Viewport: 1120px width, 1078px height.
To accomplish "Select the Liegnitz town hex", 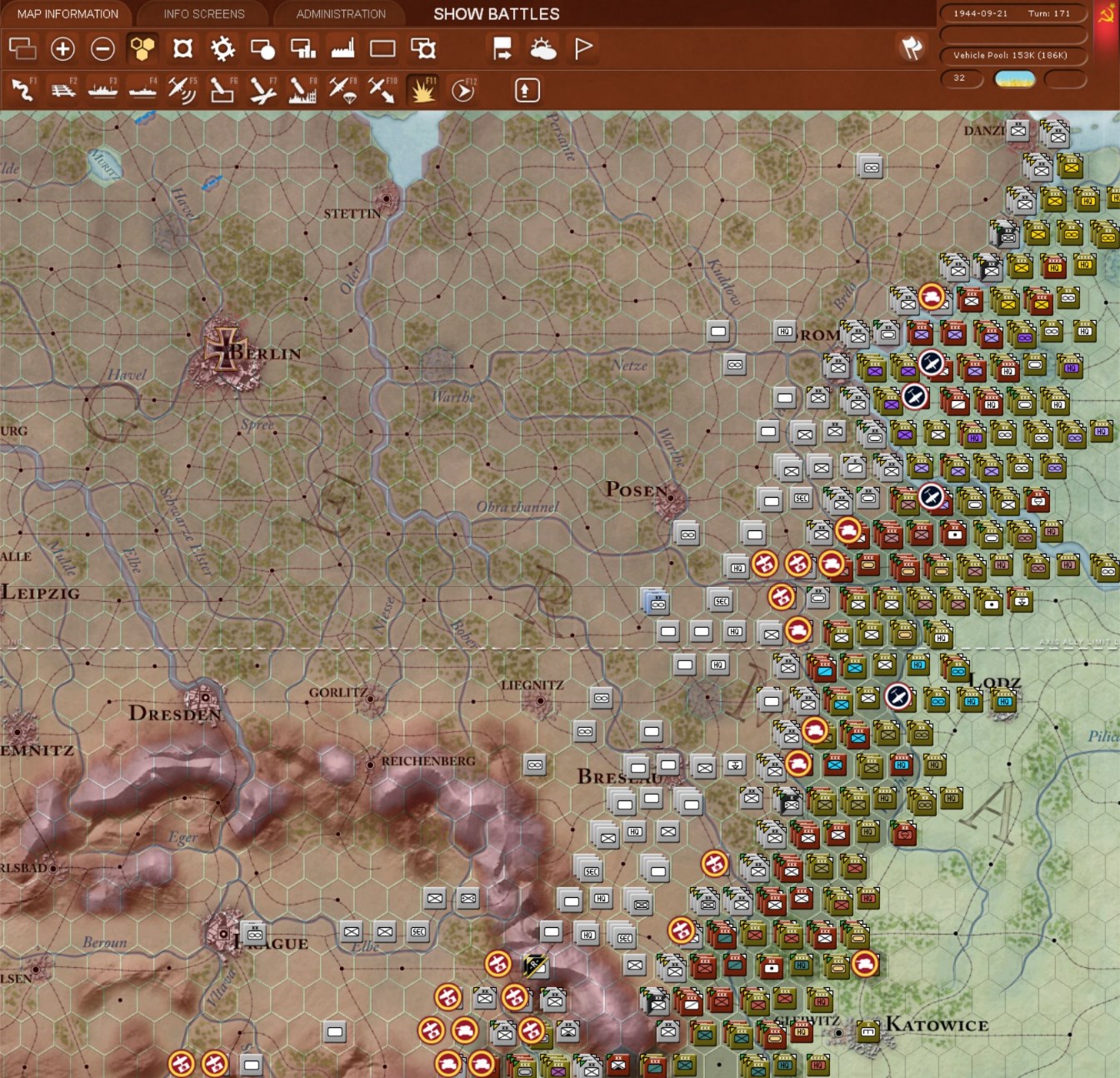I will [539, 700].
